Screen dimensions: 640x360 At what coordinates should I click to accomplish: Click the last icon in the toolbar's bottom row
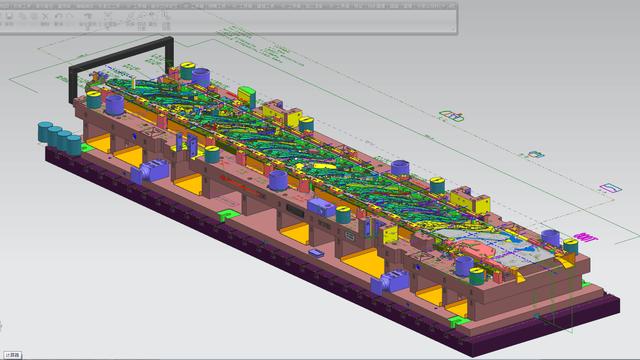(166, 26)
